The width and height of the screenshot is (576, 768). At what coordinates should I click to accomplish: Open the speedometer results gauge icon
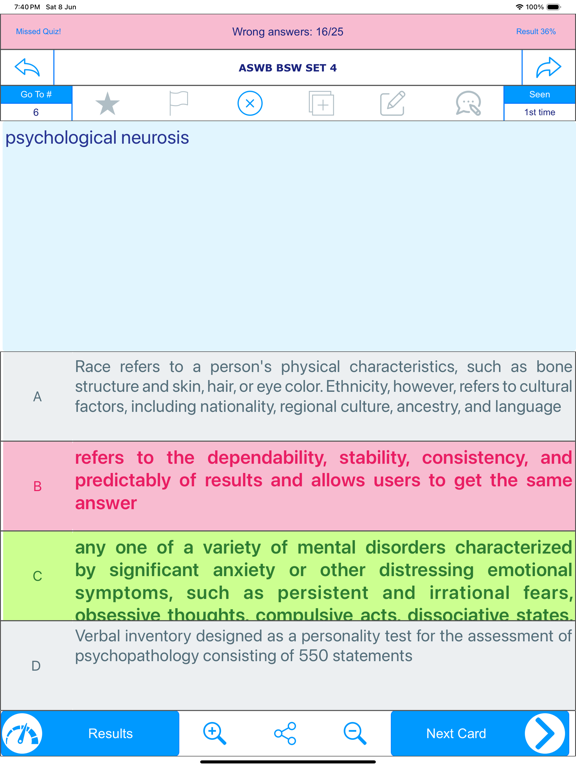pyautogui.click(x=22, y=733)
